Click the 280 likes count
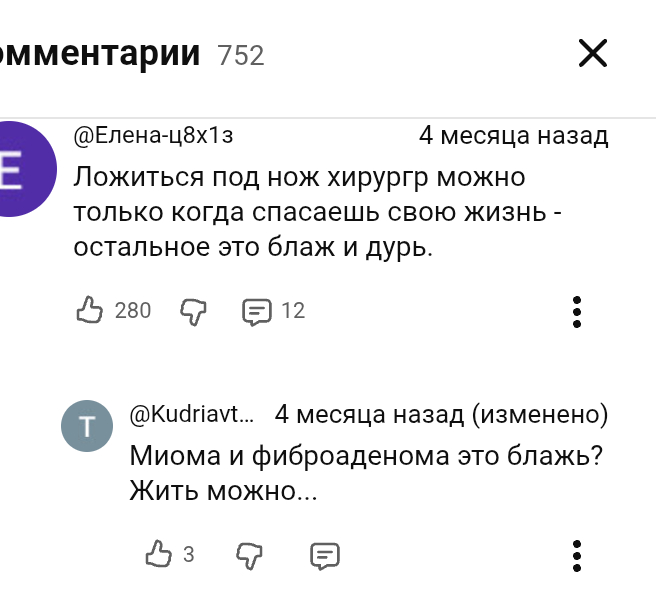656x611 pixels. (x=133, y=311)
